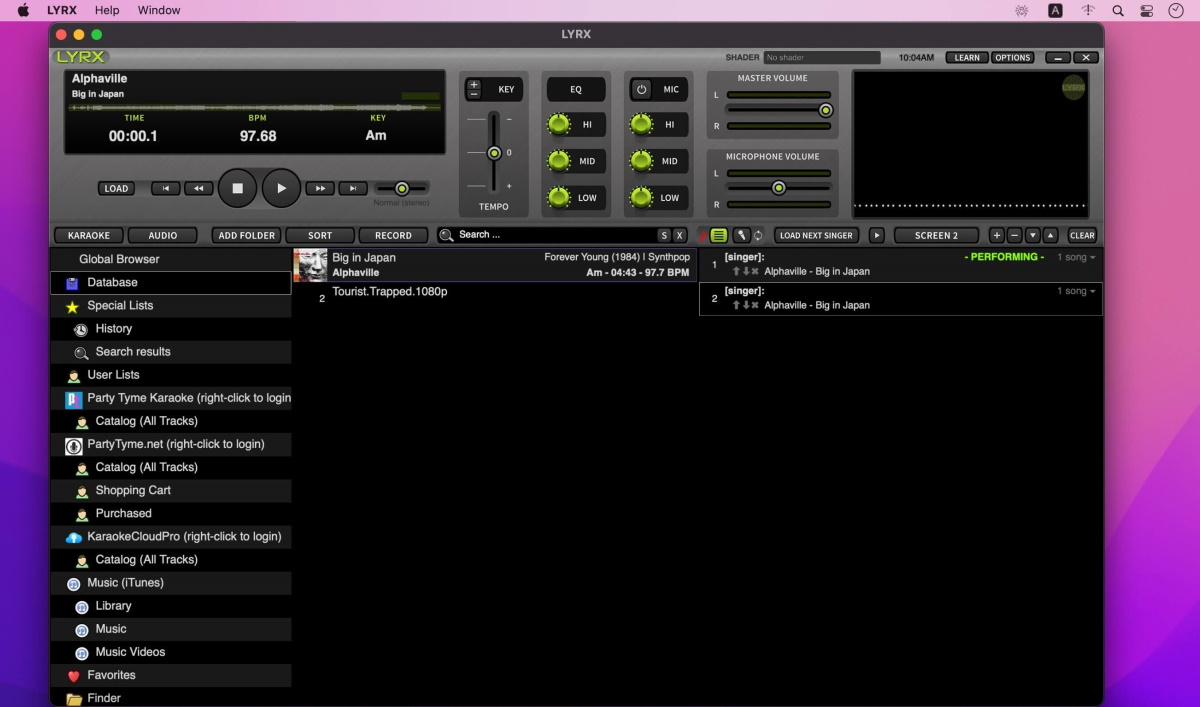The height and width of the screenshot is (707, 1200).
Task: Start playback with the large play button
Action: [282, 188]
